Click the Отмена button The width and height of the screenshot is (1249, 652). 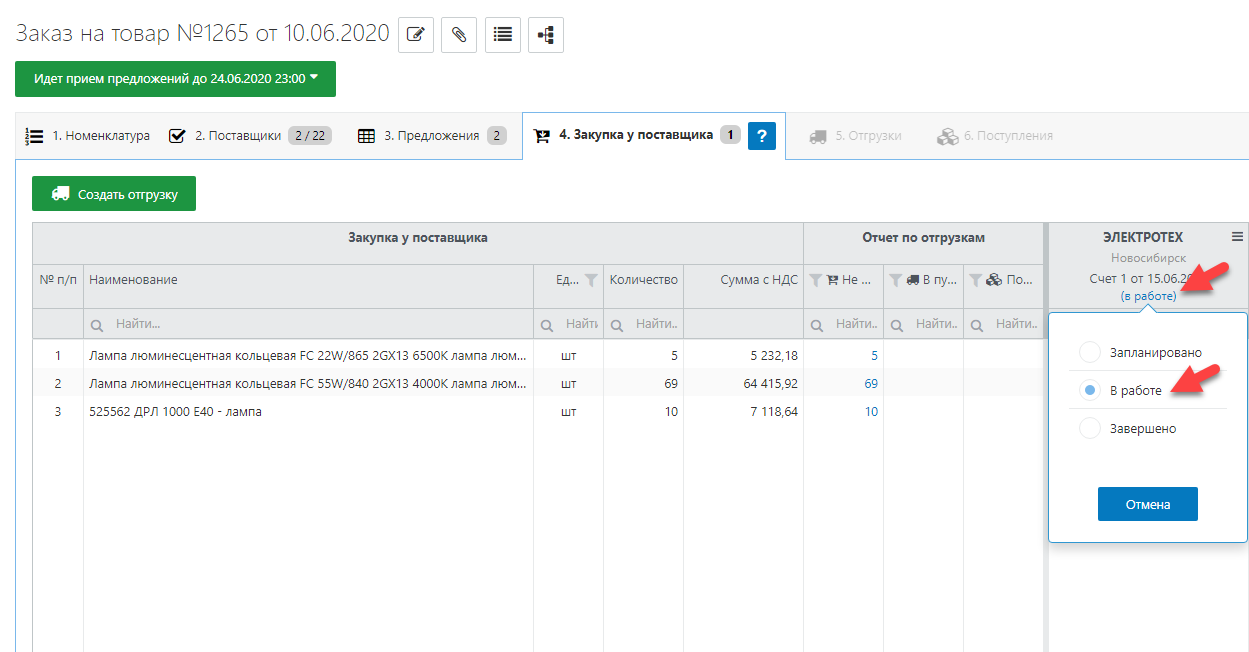tap(1147, 505)
